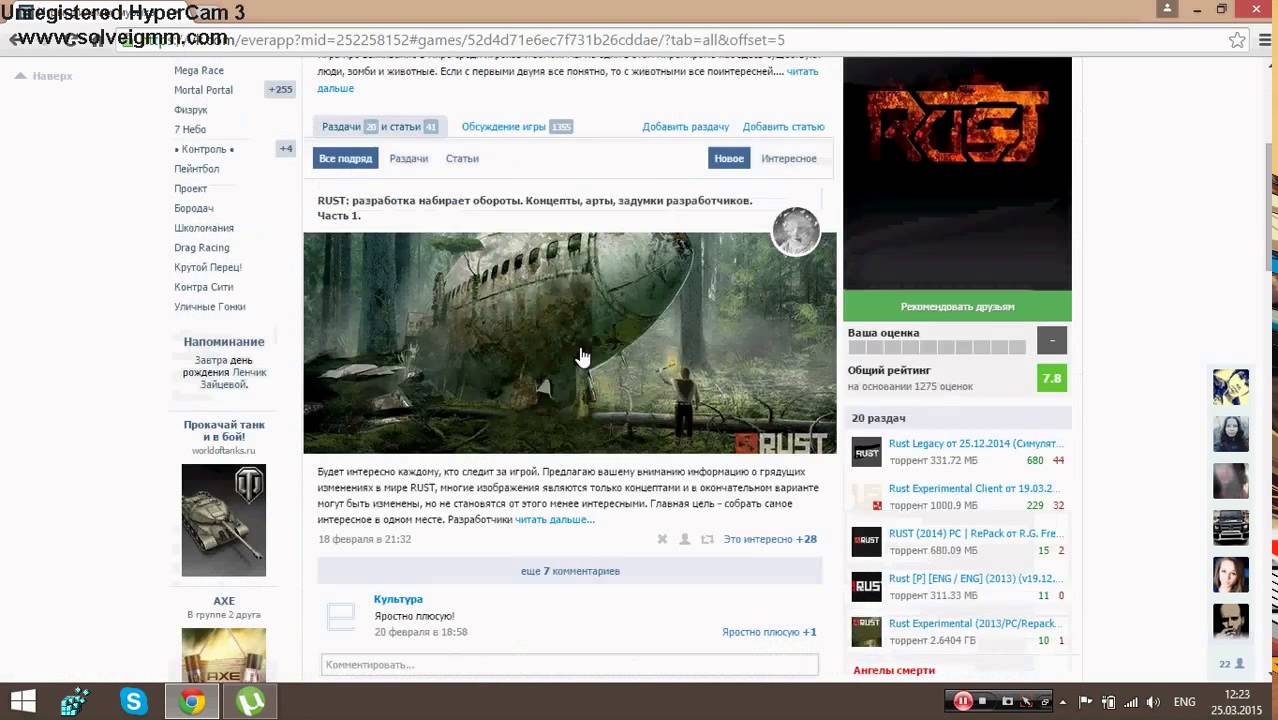Repost the article with the share icon
The width and height of the screenshot is (1278, 720).
(707, 539)
